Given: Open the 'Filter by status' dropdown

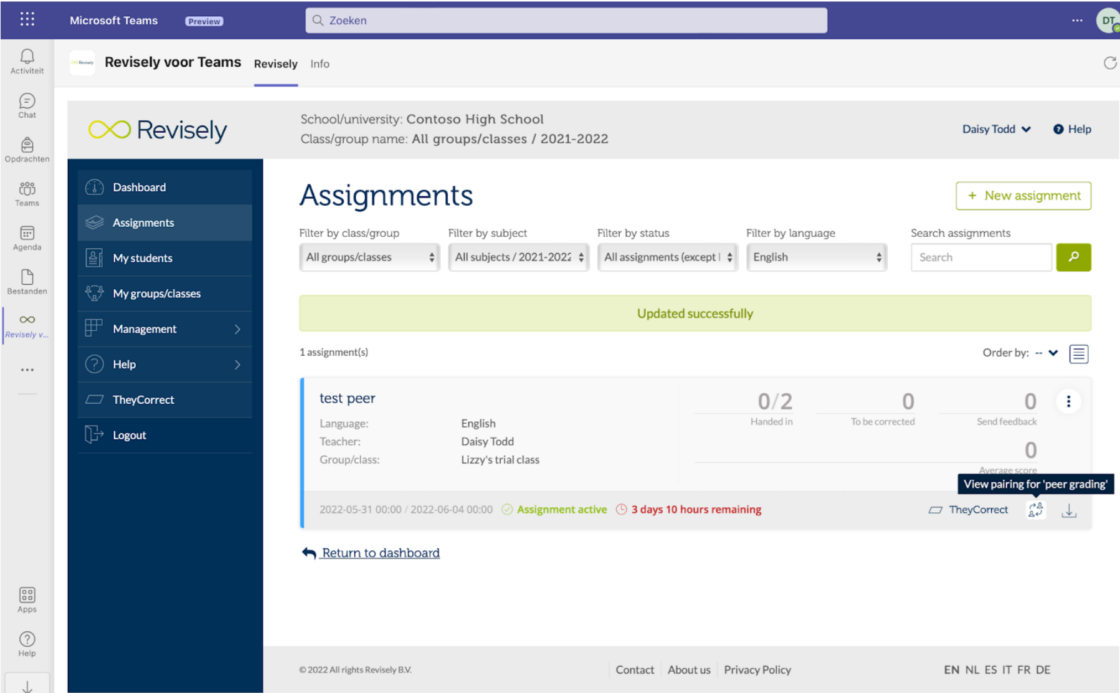Looking at the screenshot, I should pyautogui.click(x=667, y=257).
